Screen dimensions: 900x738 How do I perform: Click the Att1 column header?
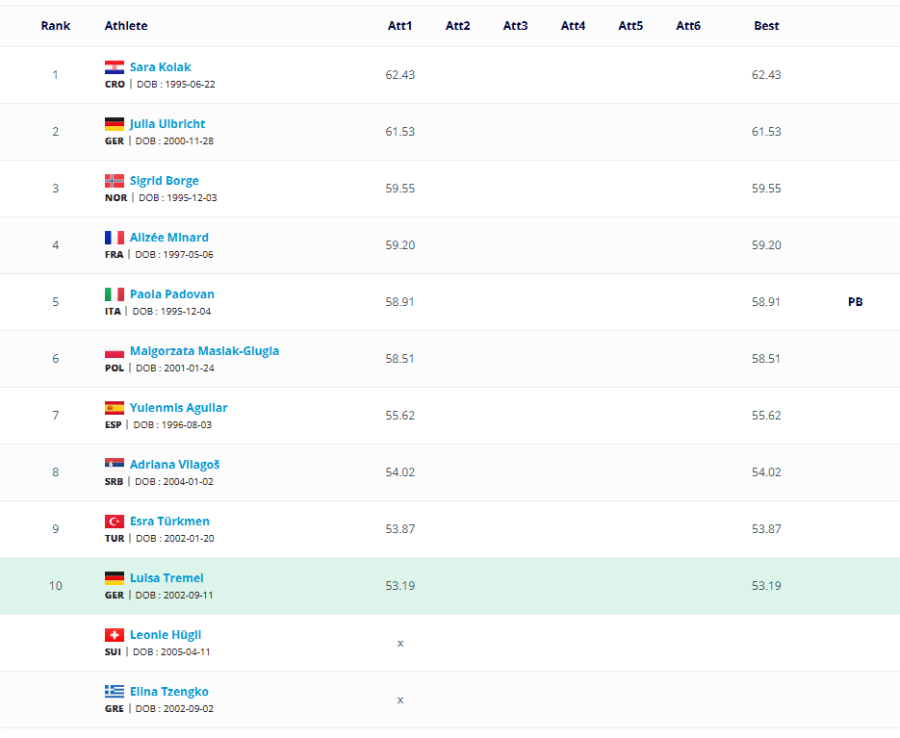pos(400,26)
